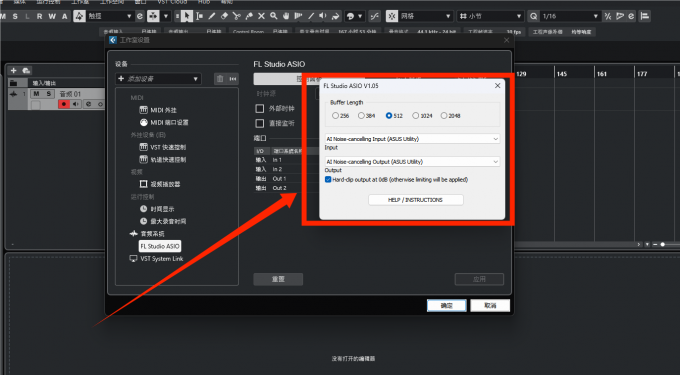
Task: Select the Draw pencil tool
Action: (212, 16)
